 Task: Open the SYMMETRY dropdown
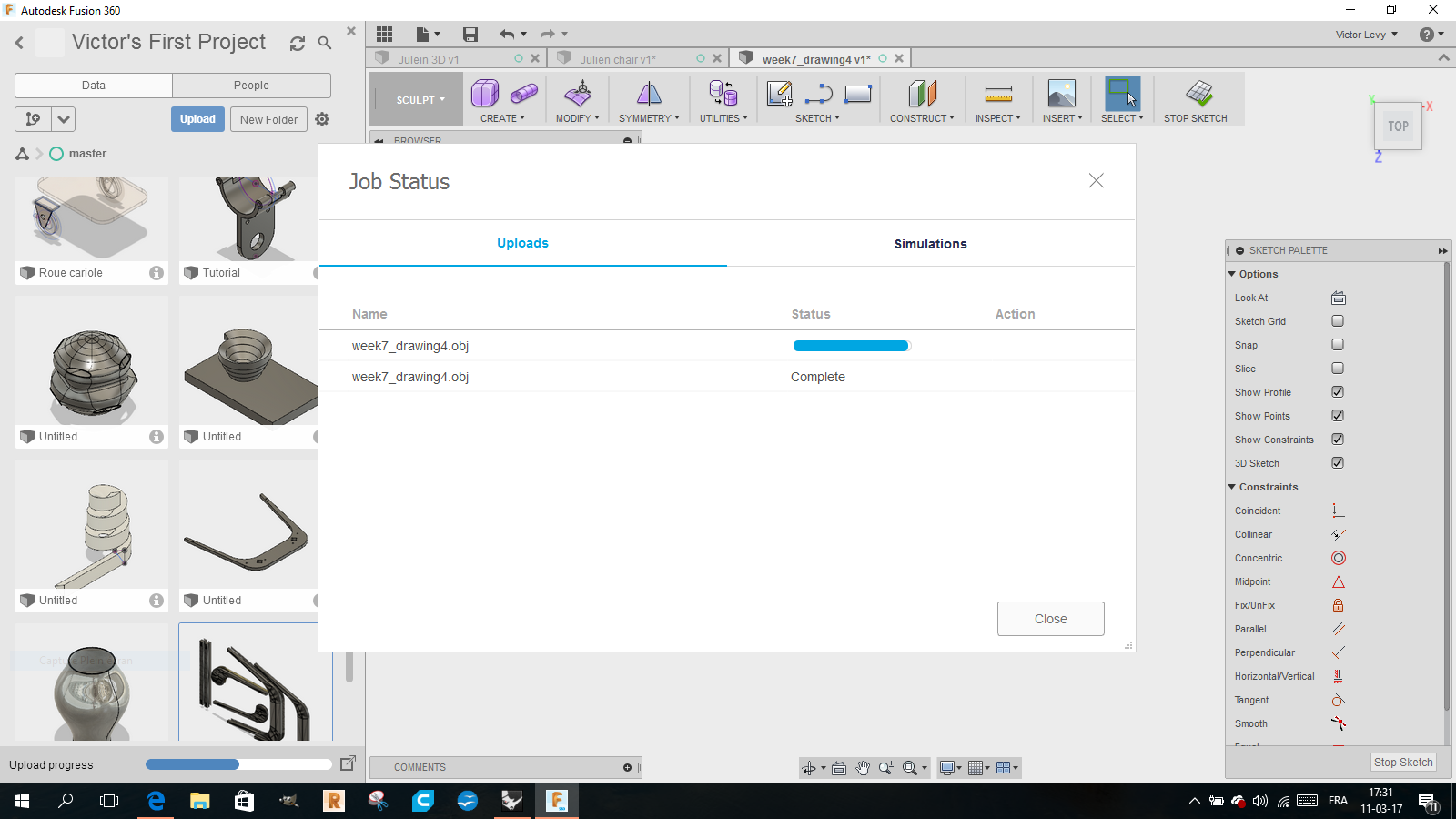pyautogui.click(x=649, y=118)
